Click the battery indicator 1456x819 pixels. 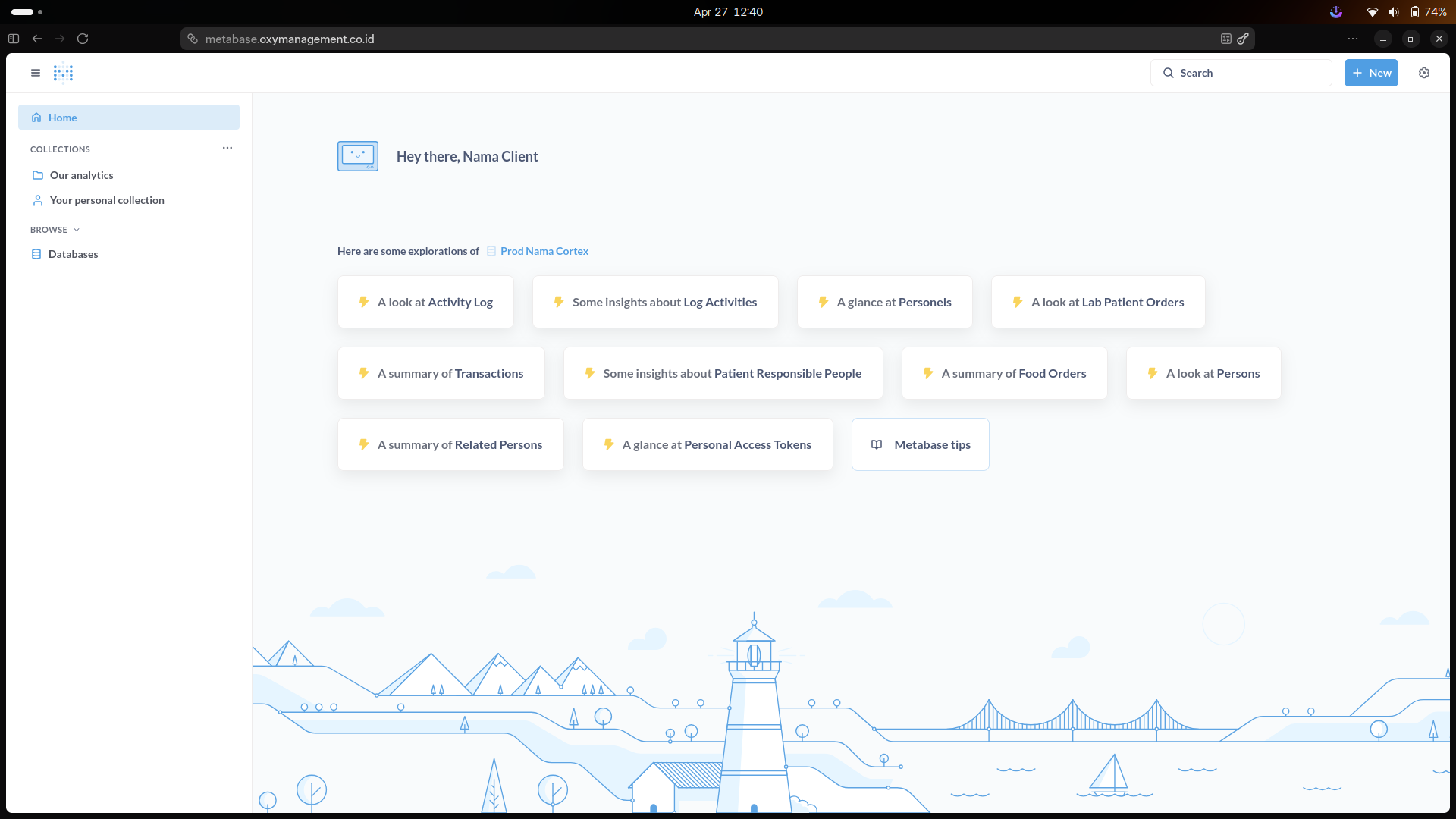point(1429,12)
